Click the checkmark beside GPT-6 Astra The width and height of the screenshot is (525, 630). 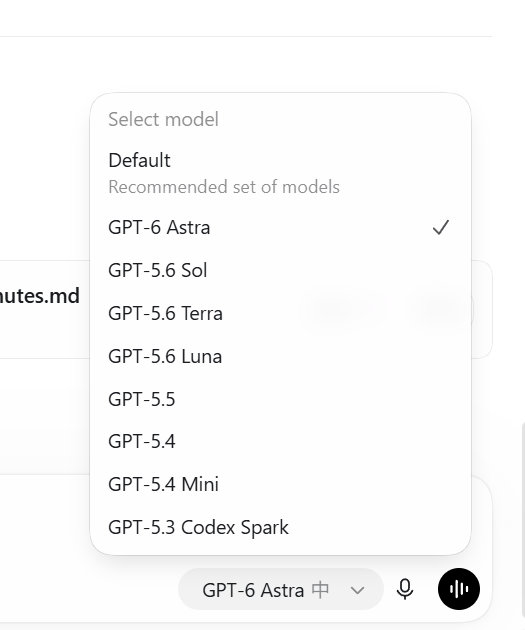click(441, 227)
